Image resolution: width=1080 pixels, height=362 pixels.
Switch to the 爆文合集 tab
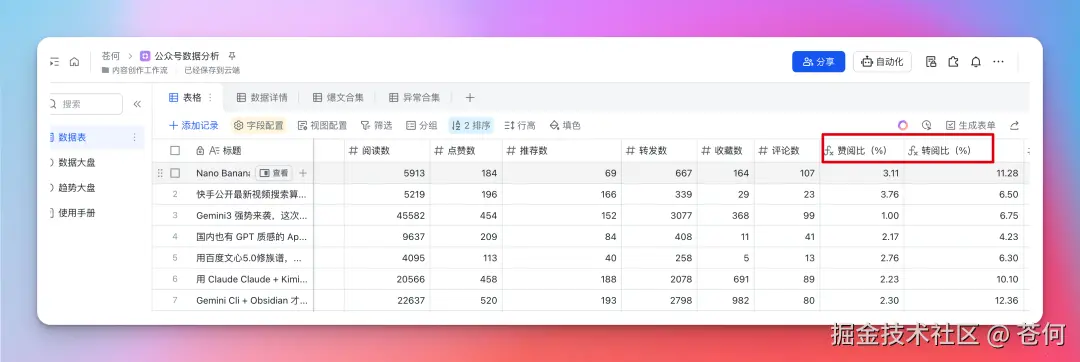coord(338,98)
